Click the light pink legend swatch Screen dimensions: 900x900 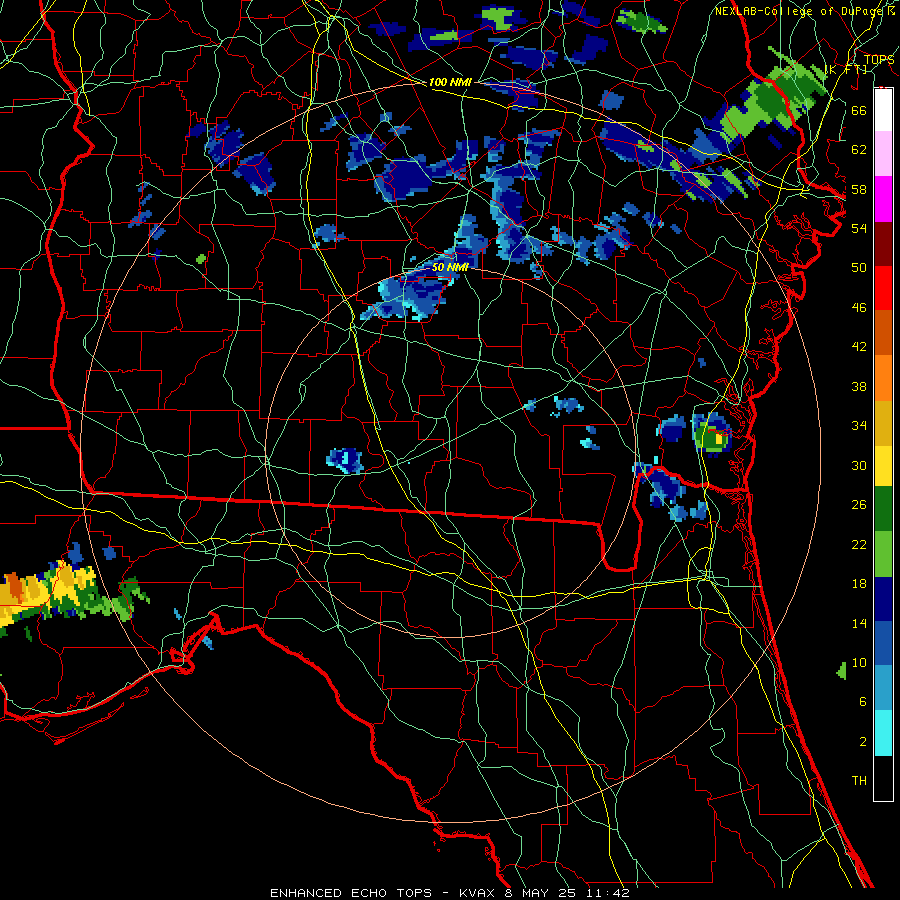(x=883, y=154)
